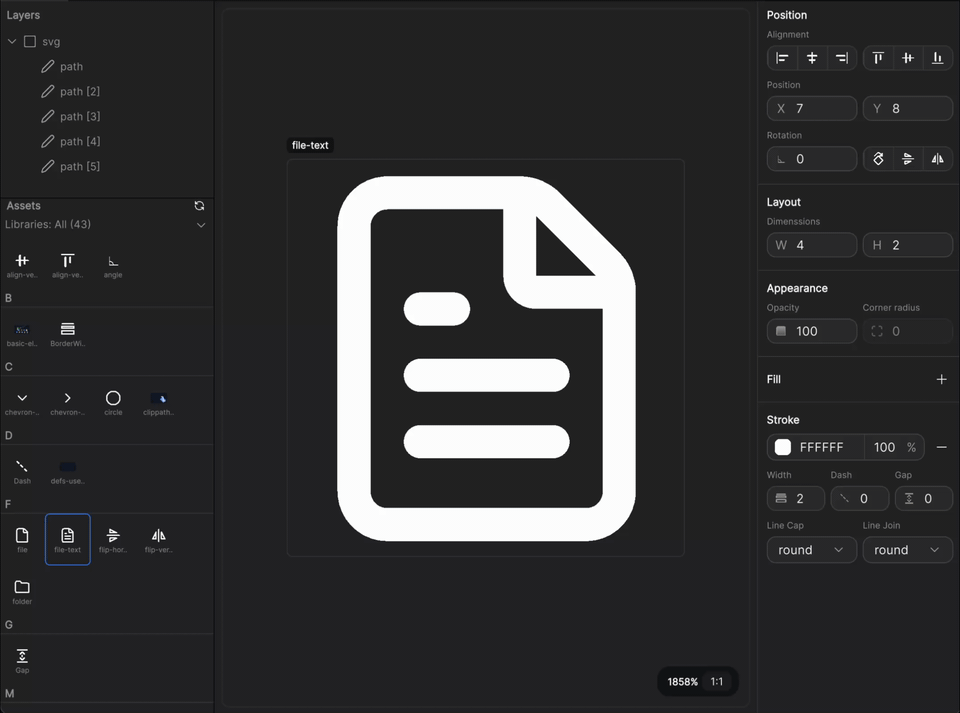This screenshot has width=960, height=713.
Task: Click the stroke Width field
Action: pyautogui.click(x=795, y=498)
